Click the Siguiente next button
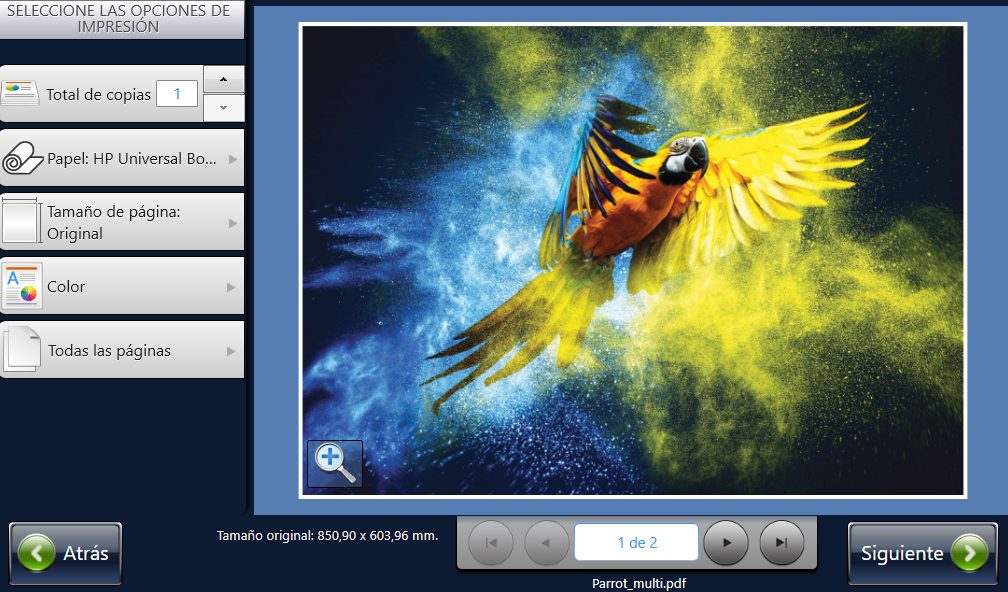This screenshot has width=1008, height=592. (922, 553)
